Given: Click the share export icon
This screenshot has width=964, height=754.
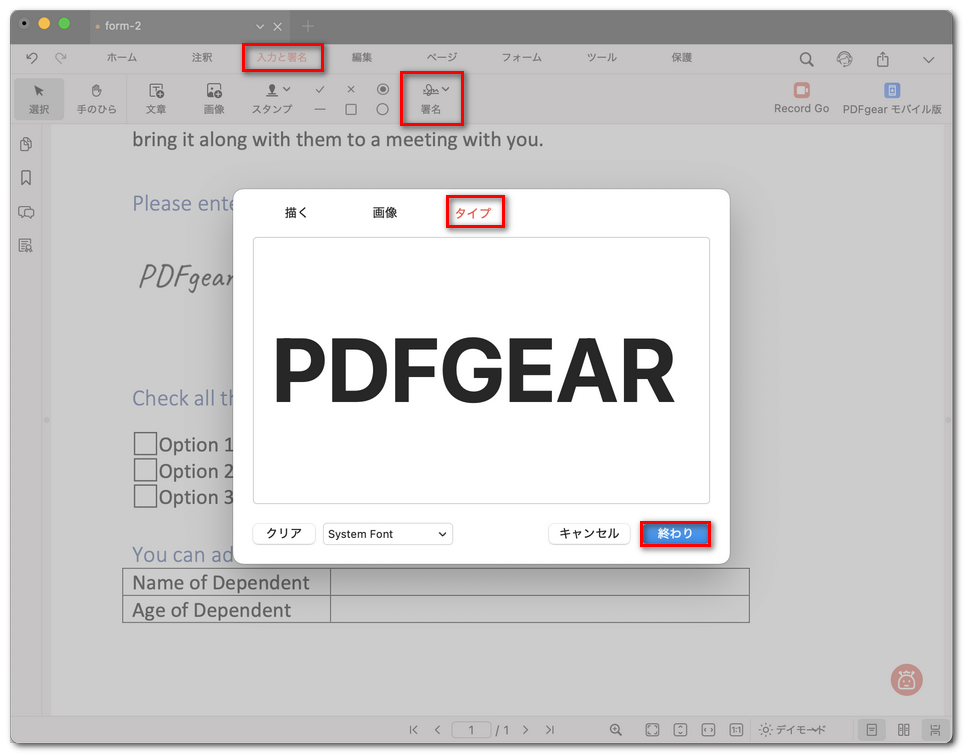Looking at the screenshot, I should click(x=883, y=59).
